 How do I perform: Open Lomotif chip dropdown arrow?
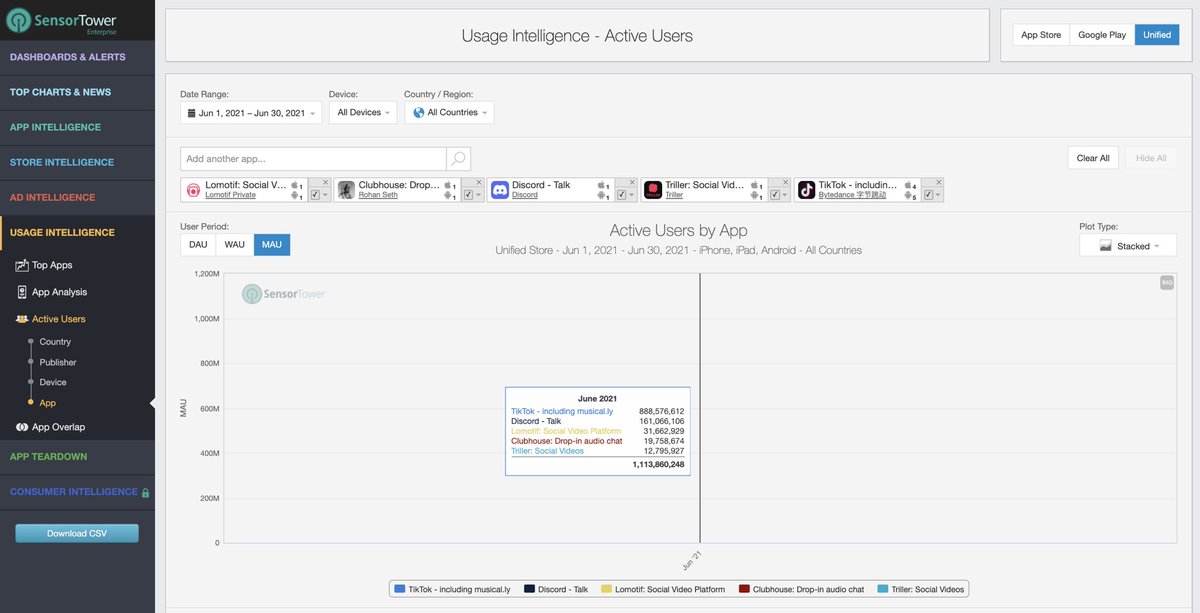[x=325, y=195]
